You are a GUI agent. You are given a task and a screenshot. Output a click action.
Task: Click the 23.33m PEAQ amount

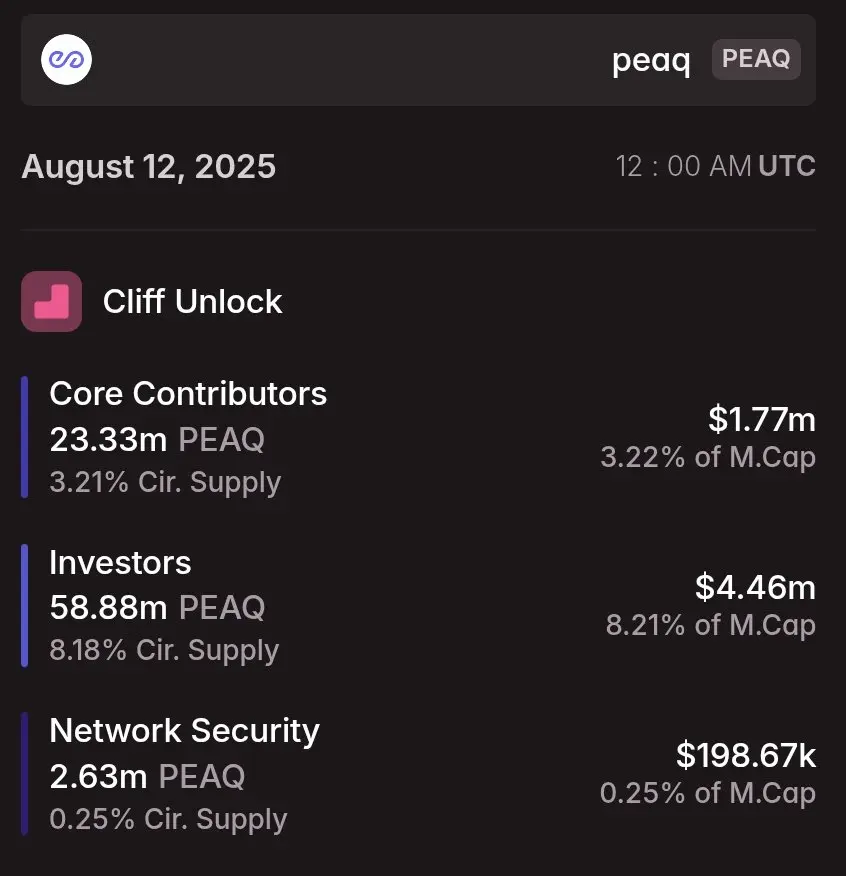coord(157,439)
